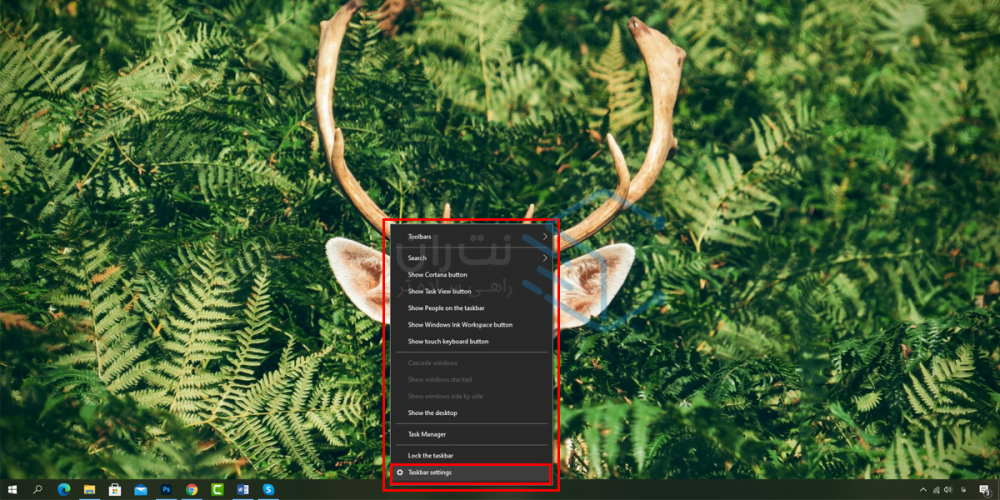
Task: Select Task Manager from context menu
Action: [x=427, y=434]
